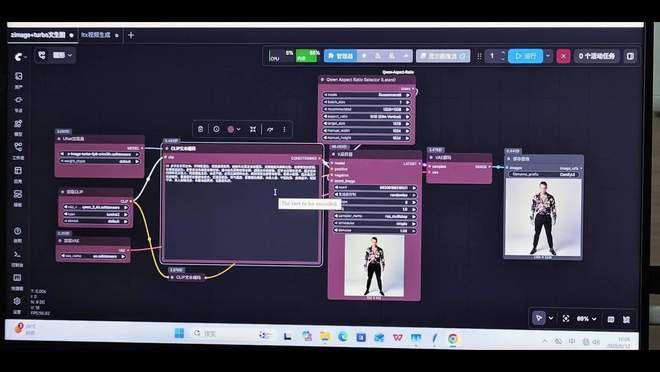This screenshot has height=372, width=660.
Task: Click the CPU/RAM resource monitor
Action: 295,56
